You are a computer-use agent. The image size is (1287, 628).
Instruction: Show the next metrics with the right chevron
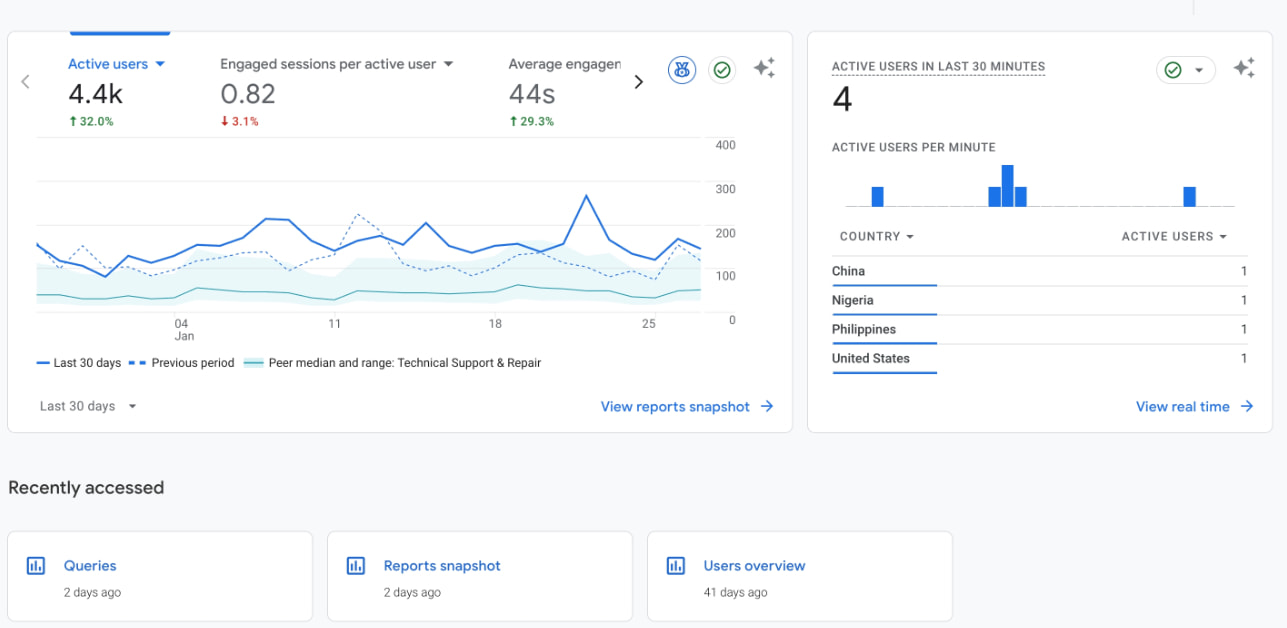pos(639,82)
